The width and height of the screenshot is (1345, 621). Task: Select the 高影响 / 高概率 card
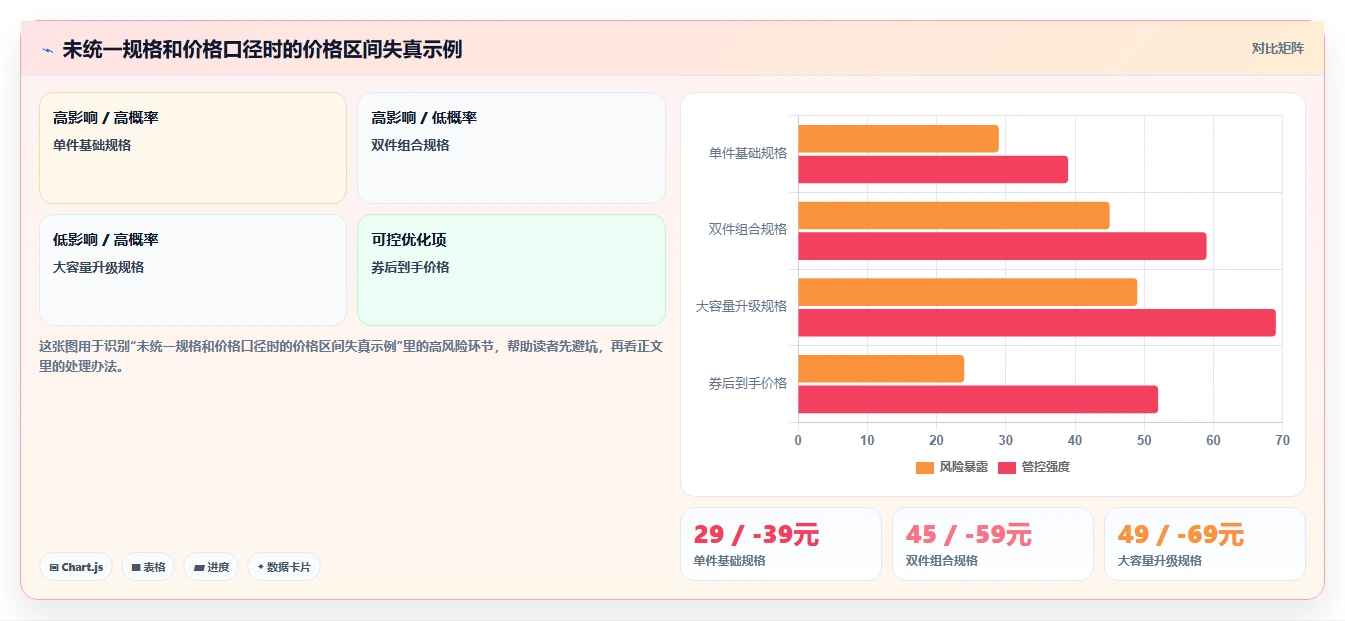pyautogui.click(x=193, y=148)
